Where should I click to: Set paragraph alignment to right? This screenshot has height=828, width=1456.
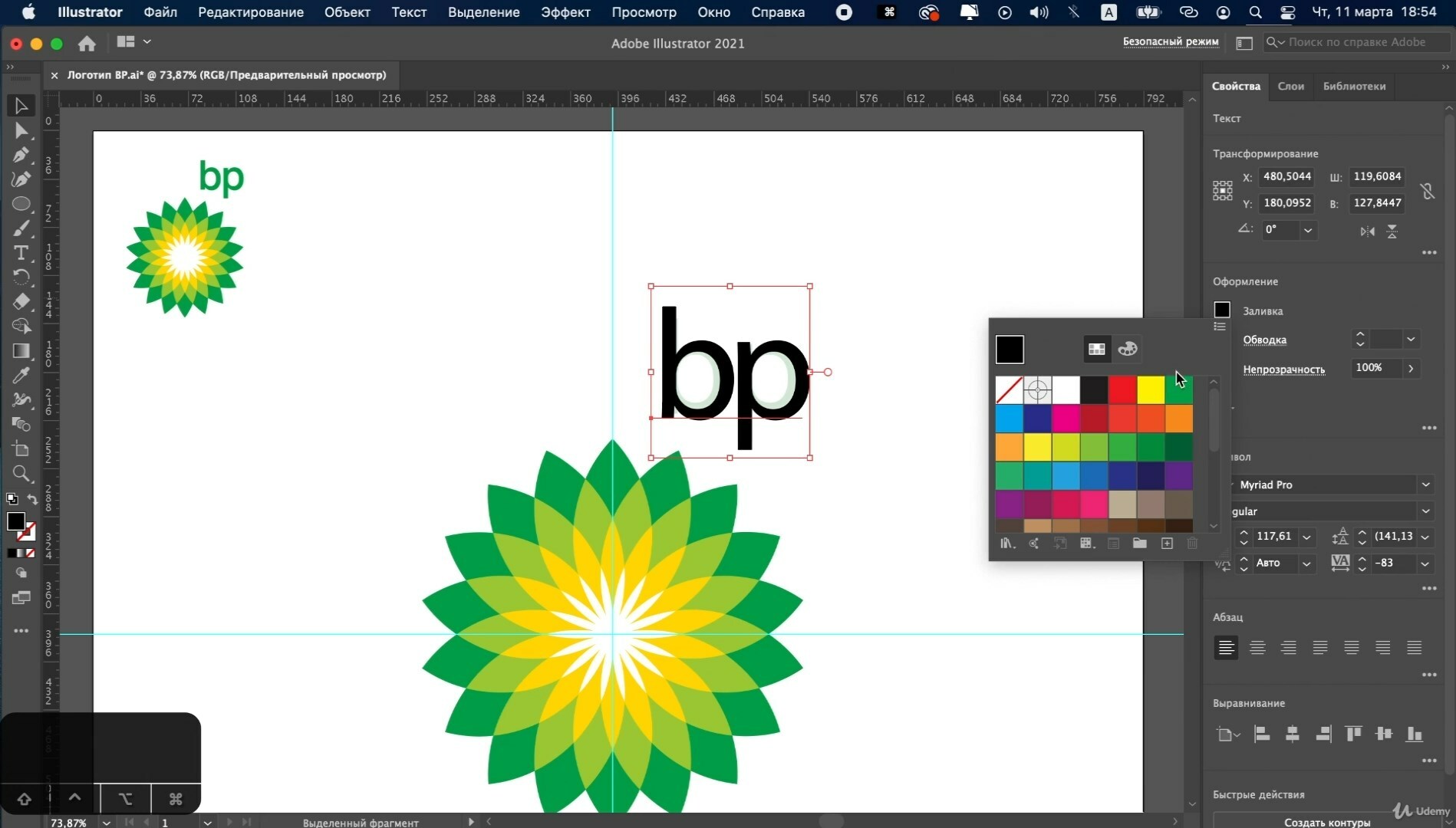point(1289,648)
